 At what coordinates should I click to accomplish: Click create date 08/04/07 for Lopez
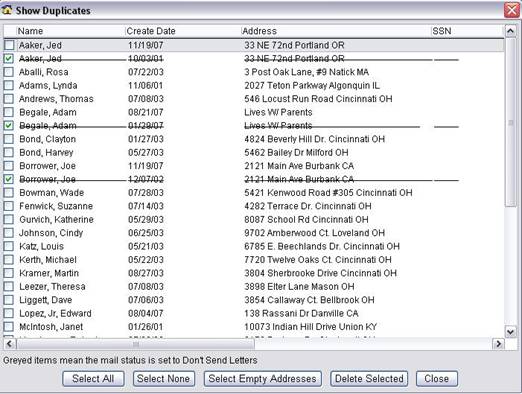tap(146, 313)
